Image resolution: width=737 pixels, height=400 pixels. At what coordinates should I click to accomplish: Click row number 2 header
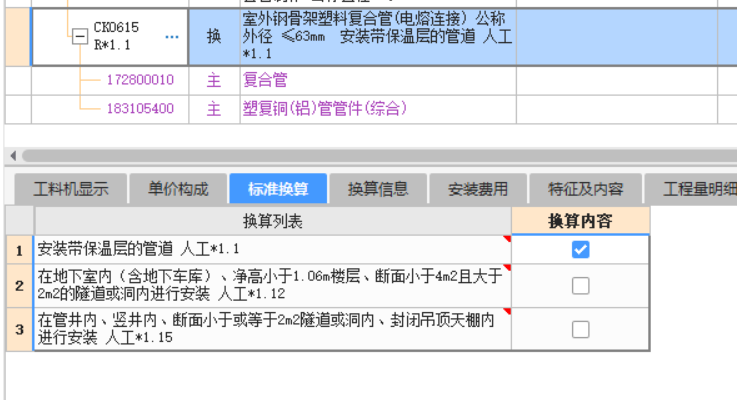click(x=19, y=286)
